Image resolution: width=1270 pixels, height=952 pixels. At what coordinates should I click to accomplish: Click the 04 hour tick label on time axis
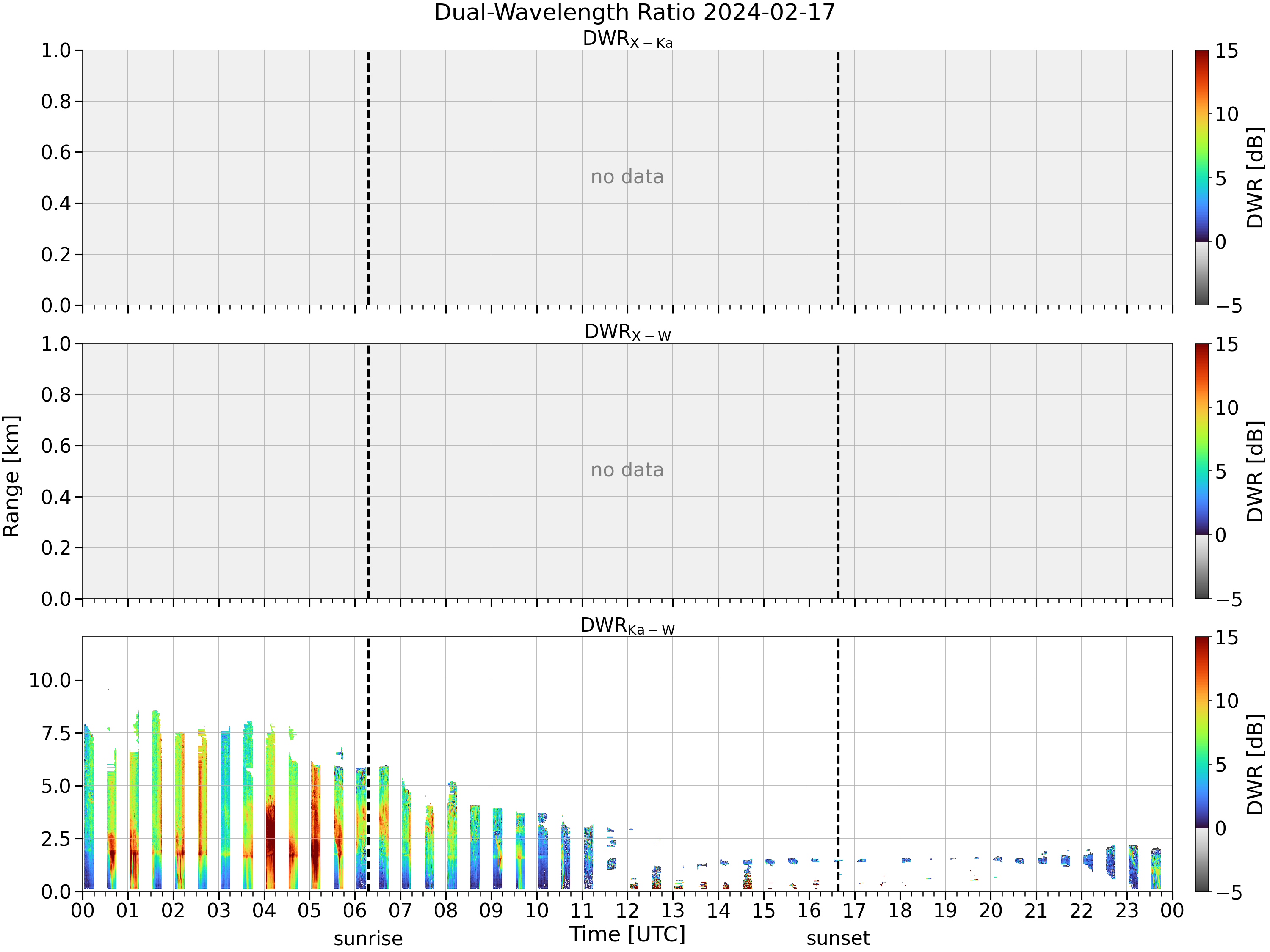(264, 911)
